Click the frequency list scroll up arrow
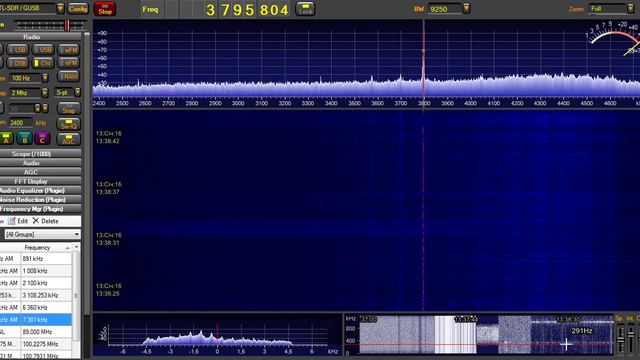Screen dimensions: 640x360 76,247
